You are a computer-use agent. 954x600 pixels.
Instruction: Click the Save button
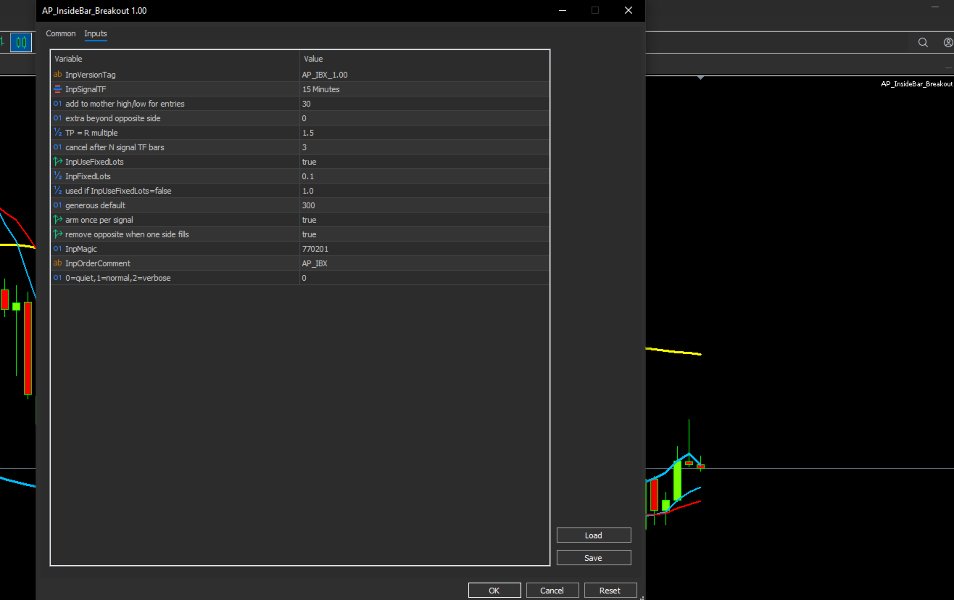[x=594, y=557]
